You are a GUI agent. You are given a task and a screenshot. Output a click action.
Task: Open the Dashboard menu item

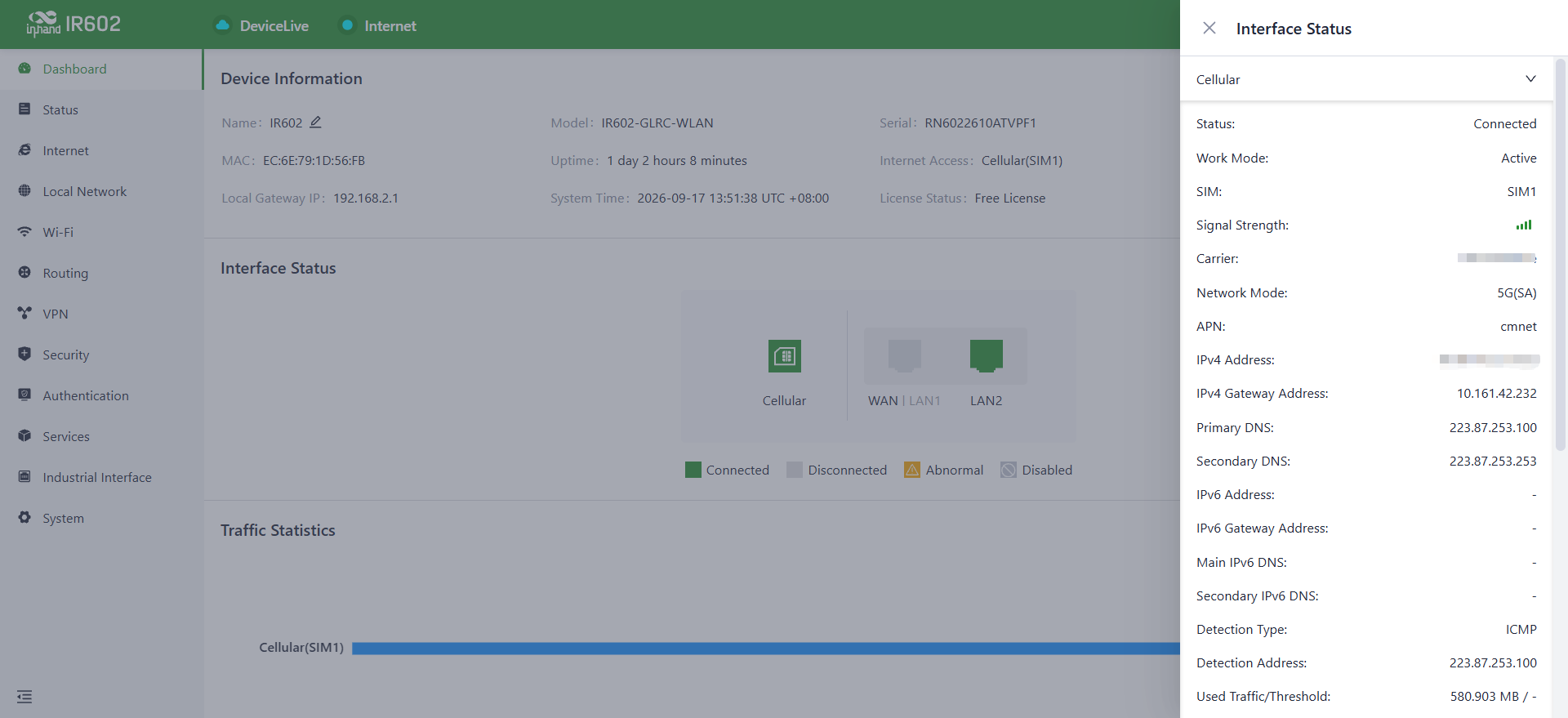pyautogui.click(x=100, y=69)
